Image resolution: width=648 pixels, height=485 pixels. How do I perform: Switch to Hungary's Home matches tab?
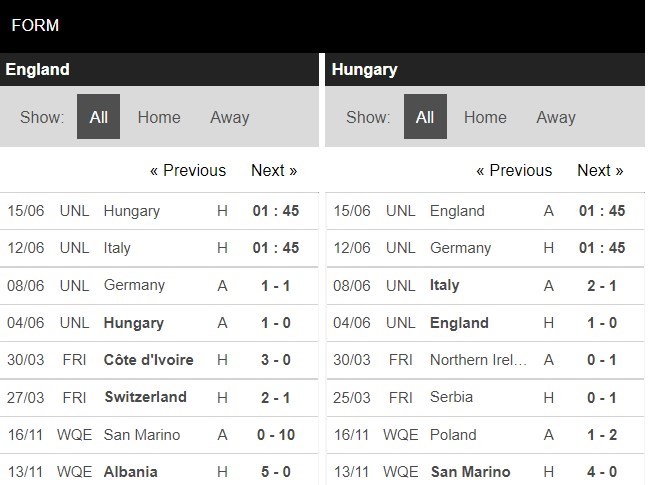(x=485, y=117)
